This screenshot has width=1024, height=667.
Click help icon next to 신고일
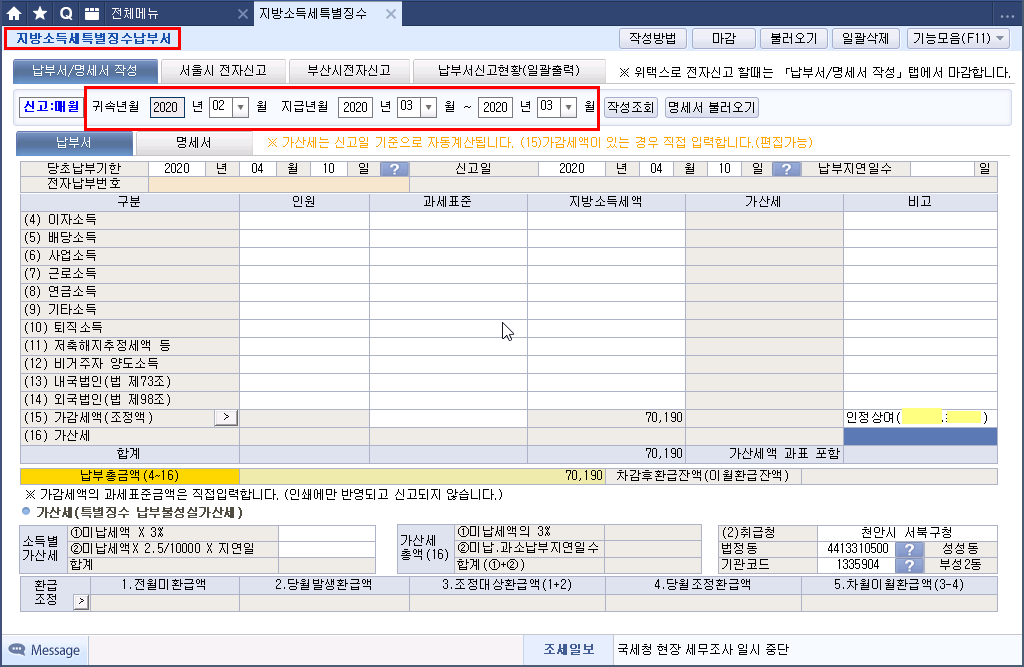(x=786, y=169)
